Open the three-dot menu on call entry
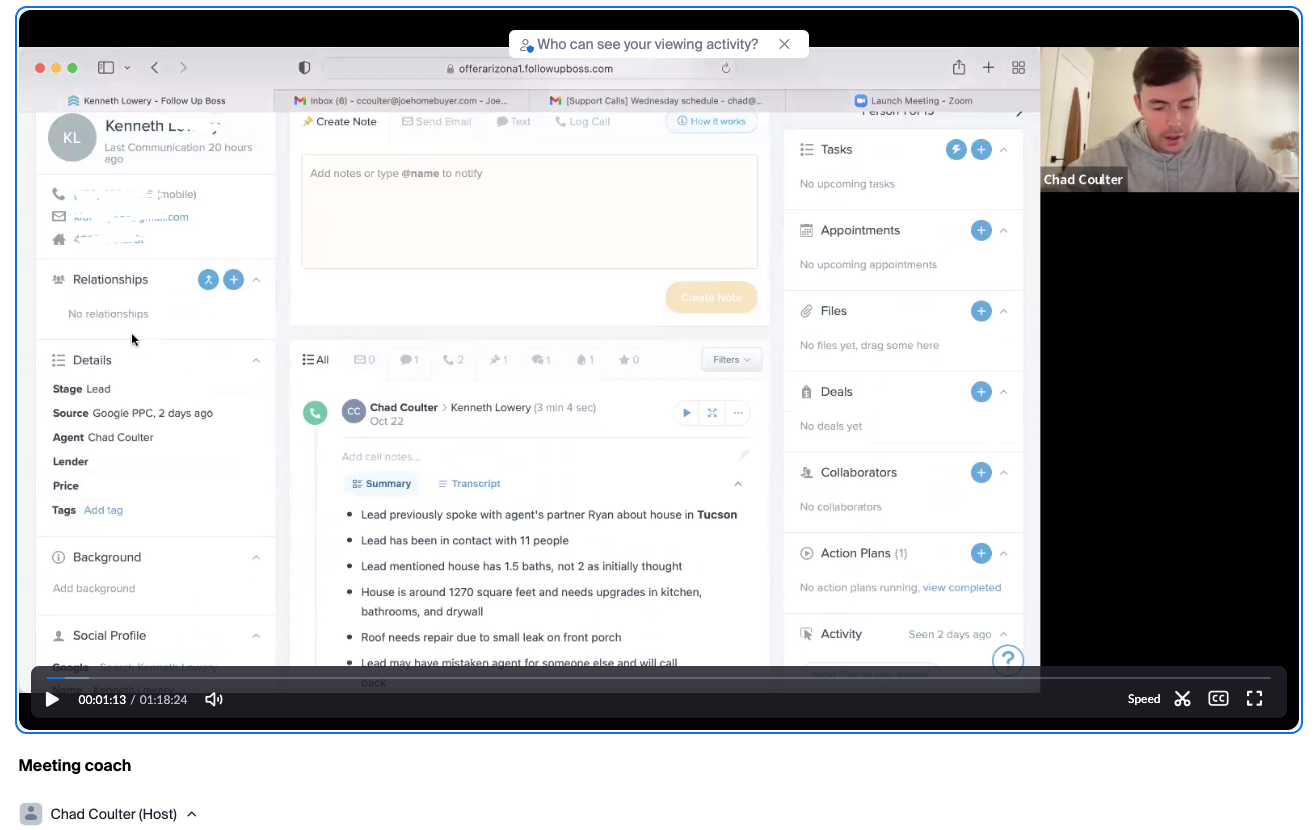 click(x=738, y=413)
